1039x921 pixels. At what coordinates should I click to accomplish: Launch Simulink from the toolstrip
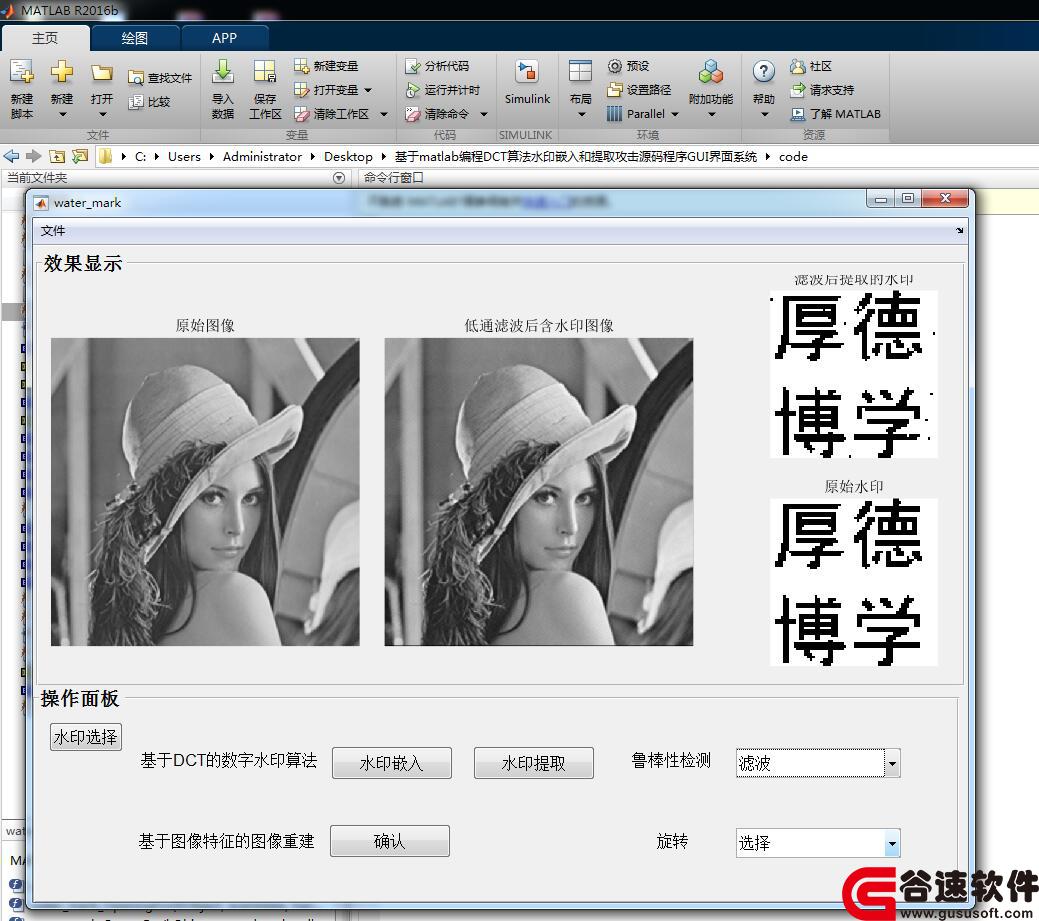pyautogui.click(x=527, y=81)
